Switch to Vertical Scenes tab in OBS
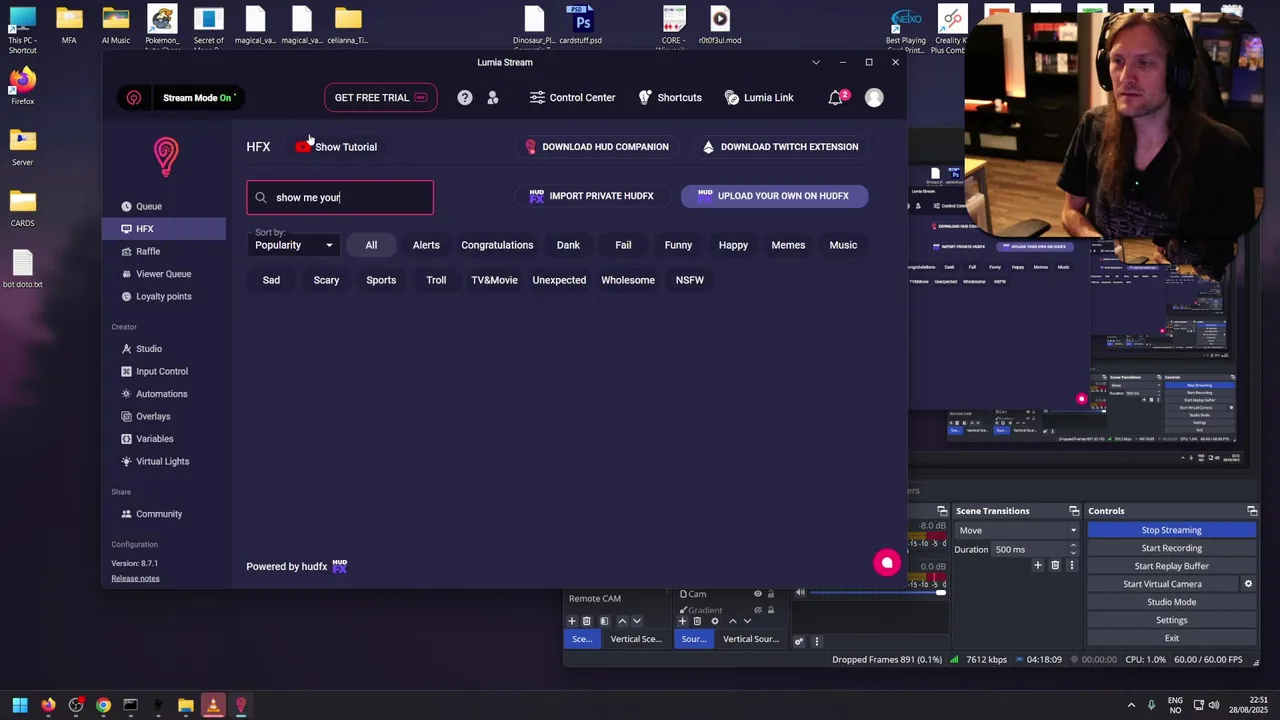1280x720 pixels. [636, 639]
